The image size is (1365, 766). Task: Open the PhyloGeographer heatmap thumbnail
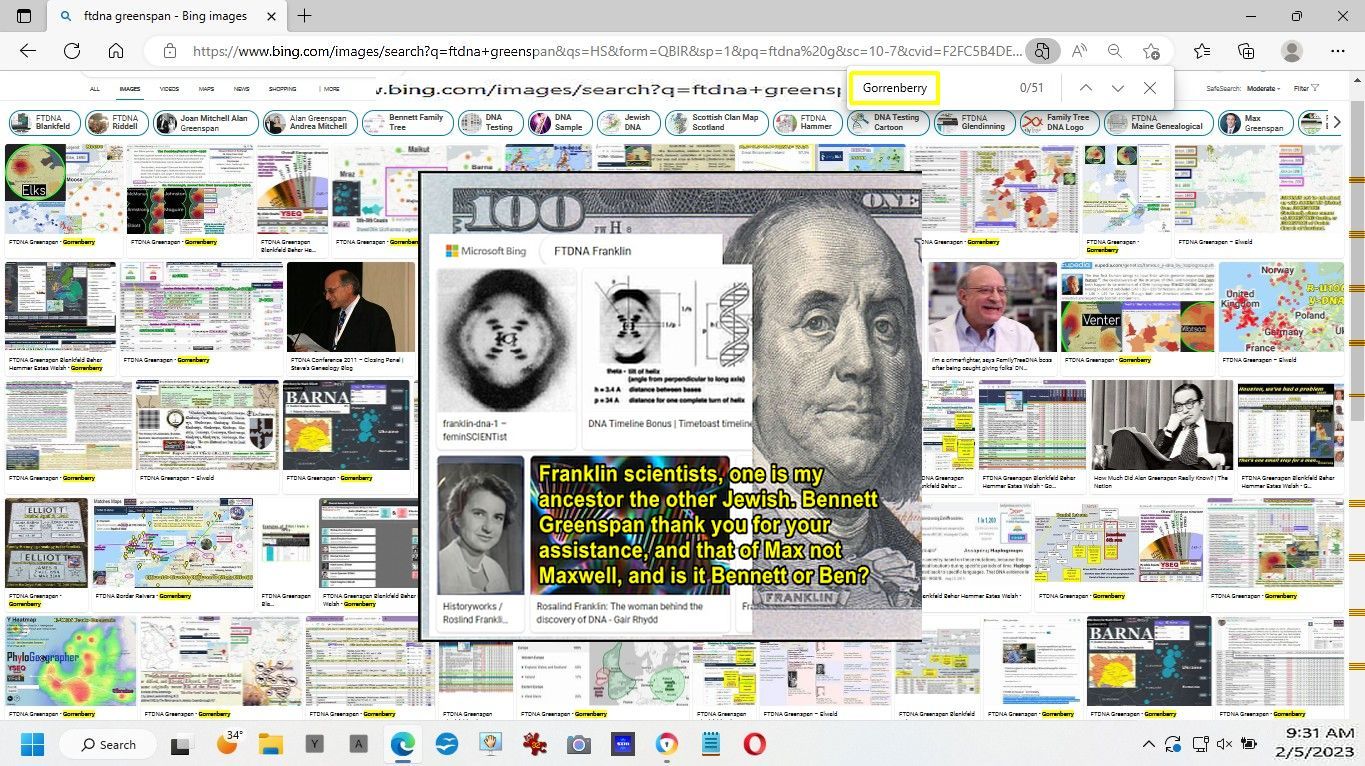pyautogui.click(x=70, y=661)
